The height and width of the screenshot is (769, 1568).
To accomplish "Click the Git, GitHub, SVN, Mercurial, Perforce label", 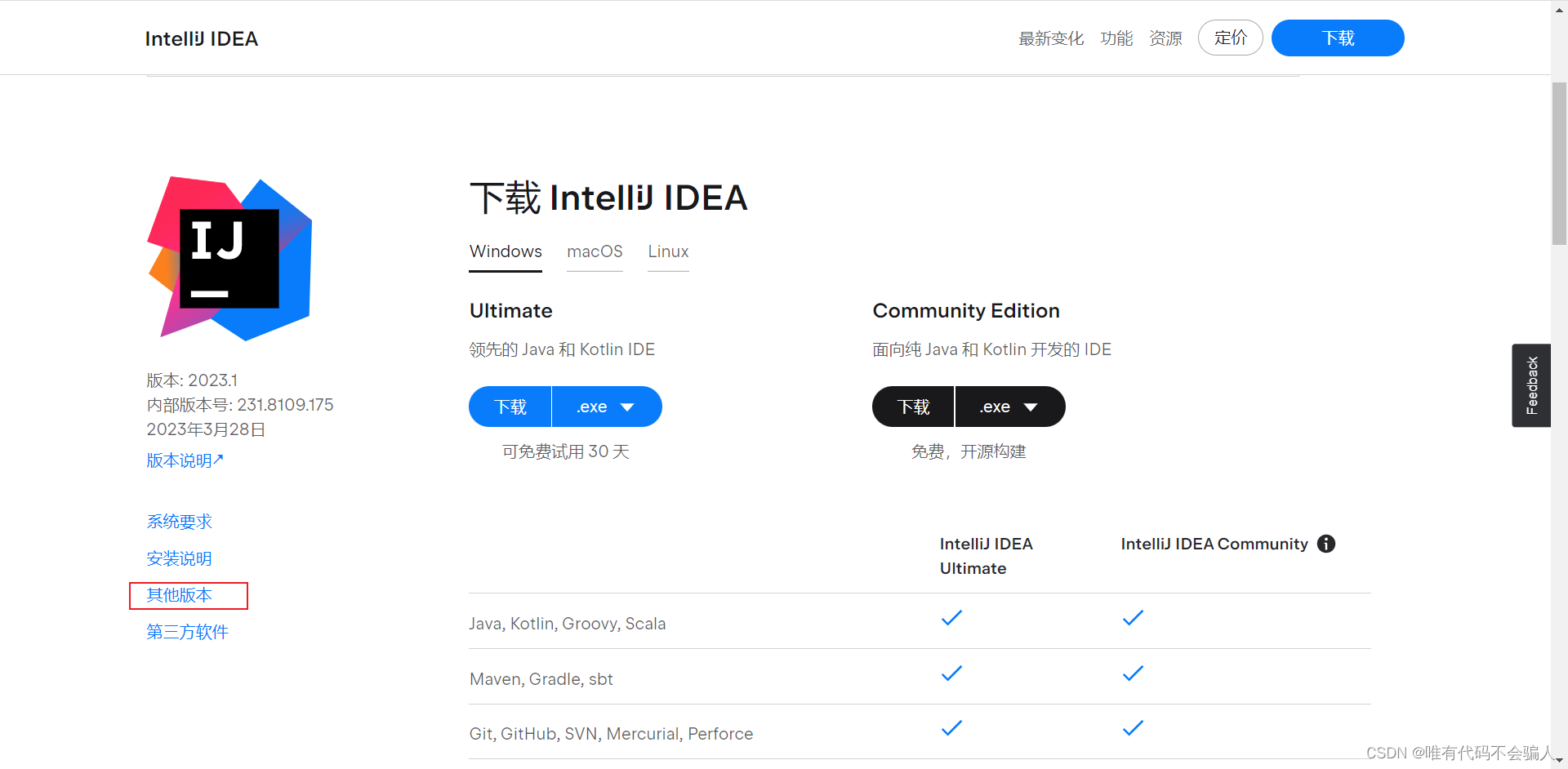I will (611, 734).
